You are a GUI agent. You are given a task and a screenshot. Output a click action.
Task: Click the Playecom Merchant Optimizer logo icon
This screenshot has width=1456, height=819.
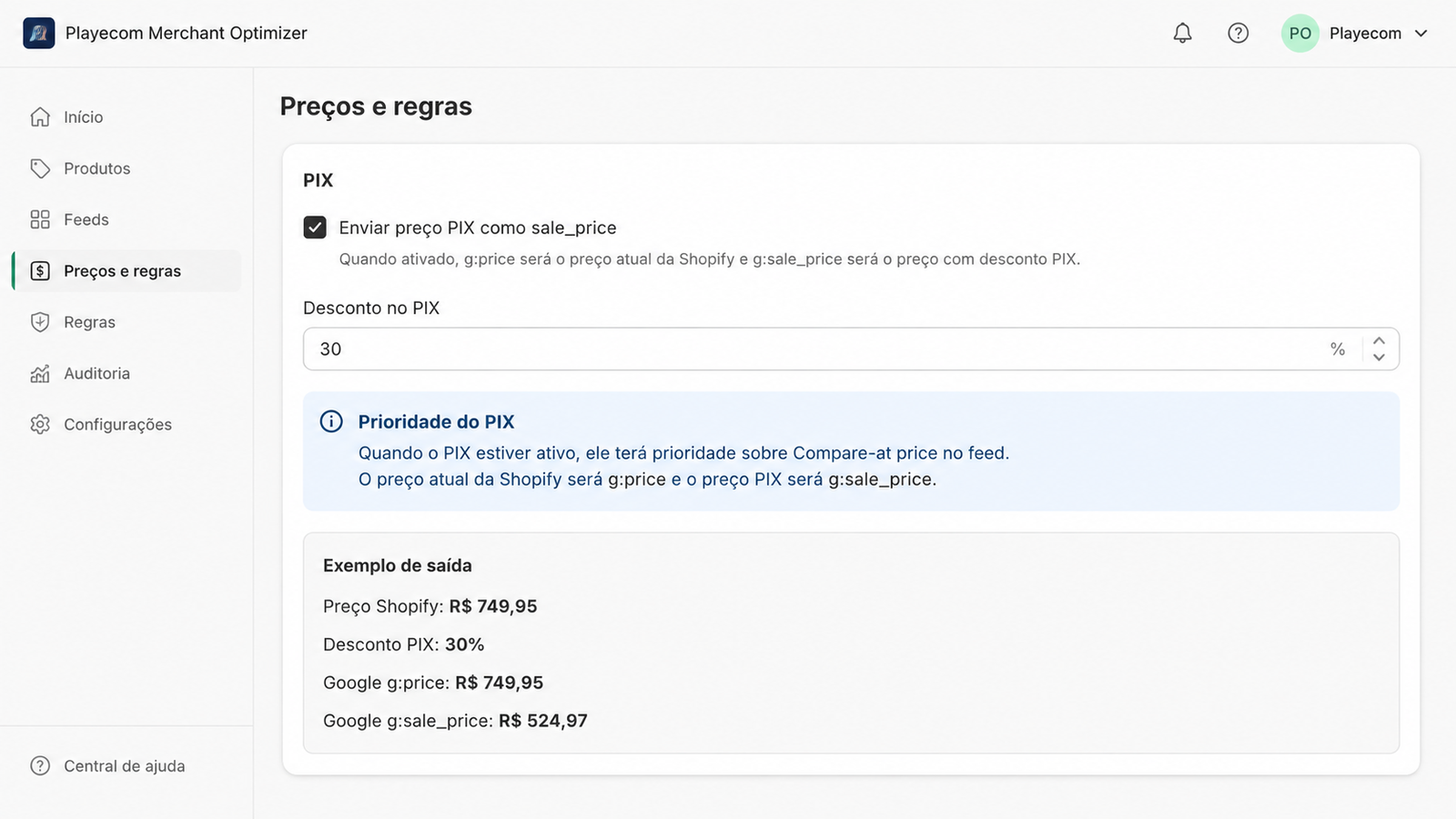pos(38,33)
